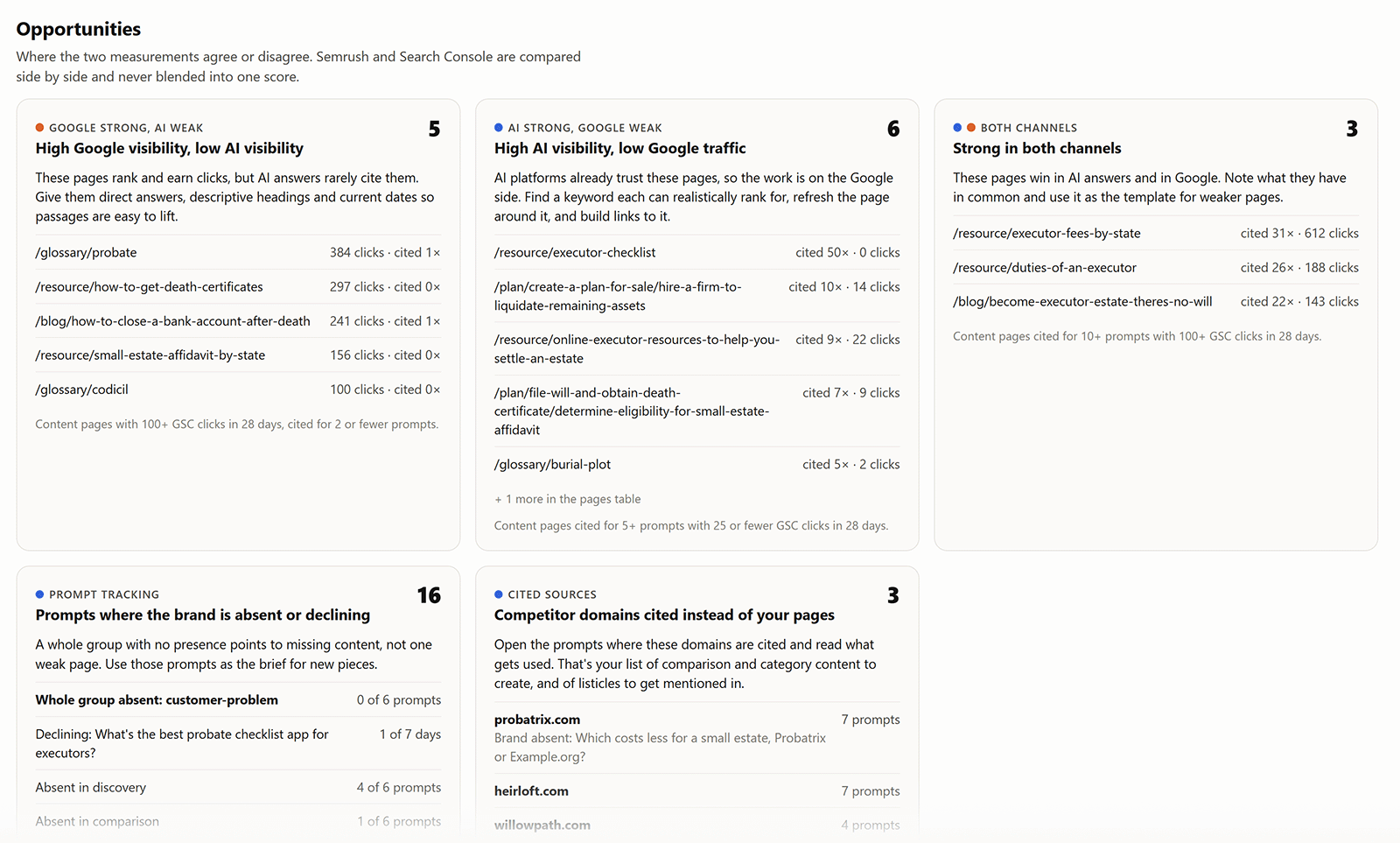Click '+ 1 more in the pages table'
The image size is (1400, 843).
tap(568, 499)
